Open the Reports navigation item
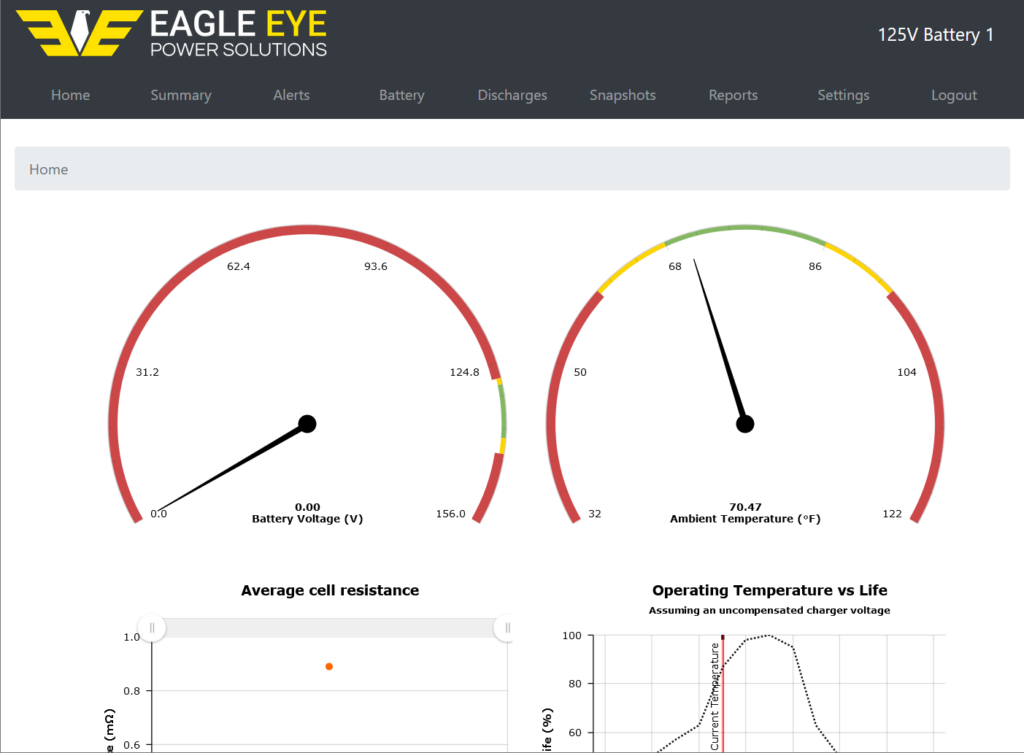 point(733,95)
